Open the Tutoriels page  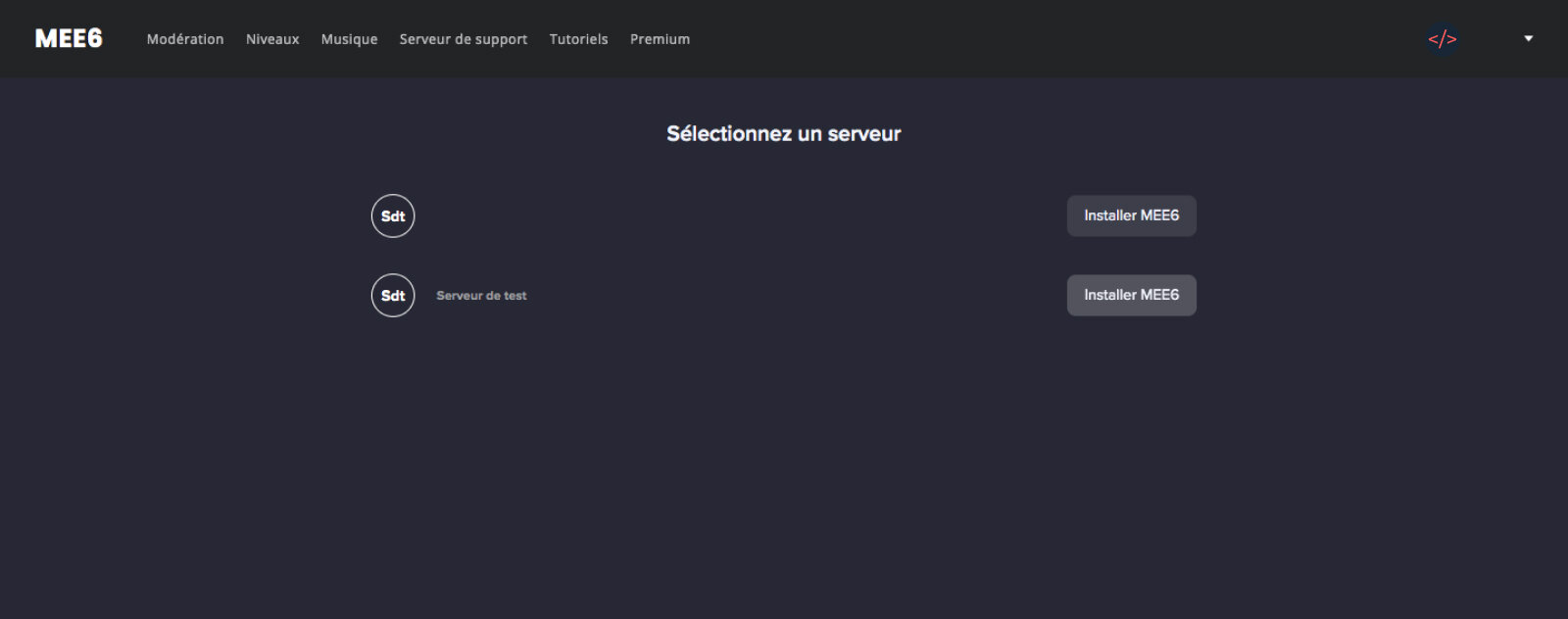click(578, 39)
